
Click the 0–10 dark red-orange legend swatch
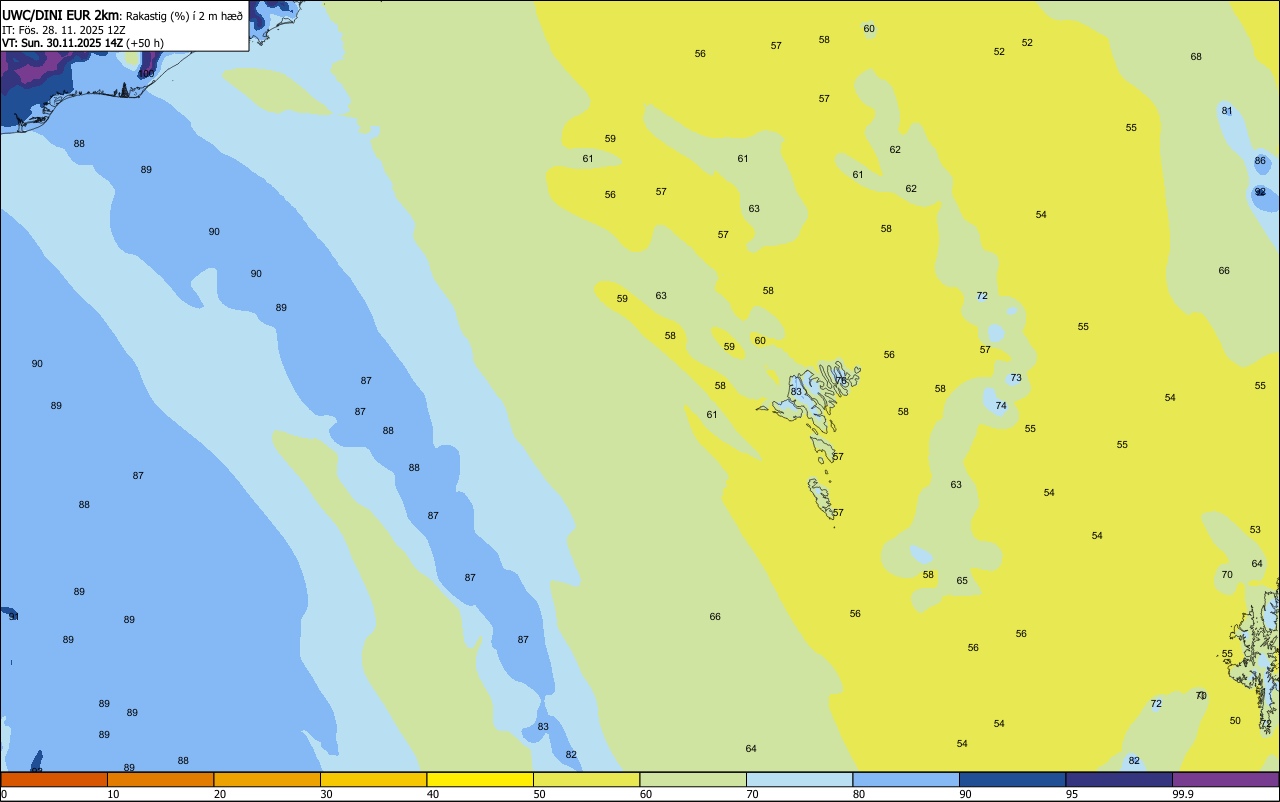[54, 779]
